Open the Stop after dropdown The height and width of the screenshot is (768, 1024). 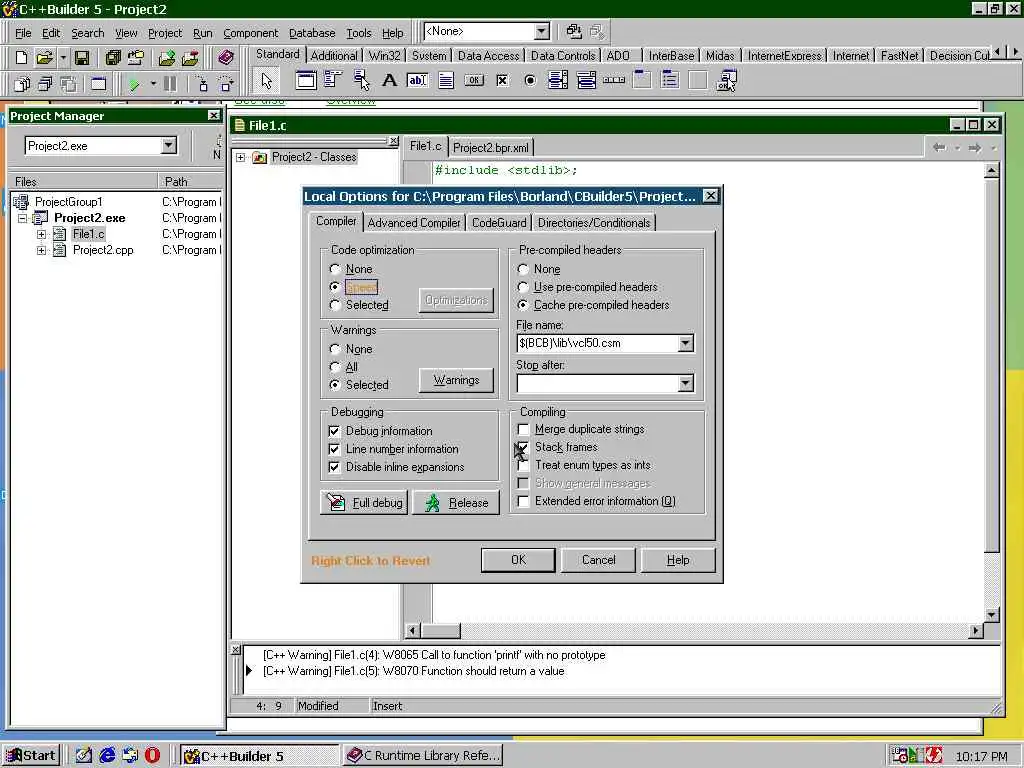[685, 383]
